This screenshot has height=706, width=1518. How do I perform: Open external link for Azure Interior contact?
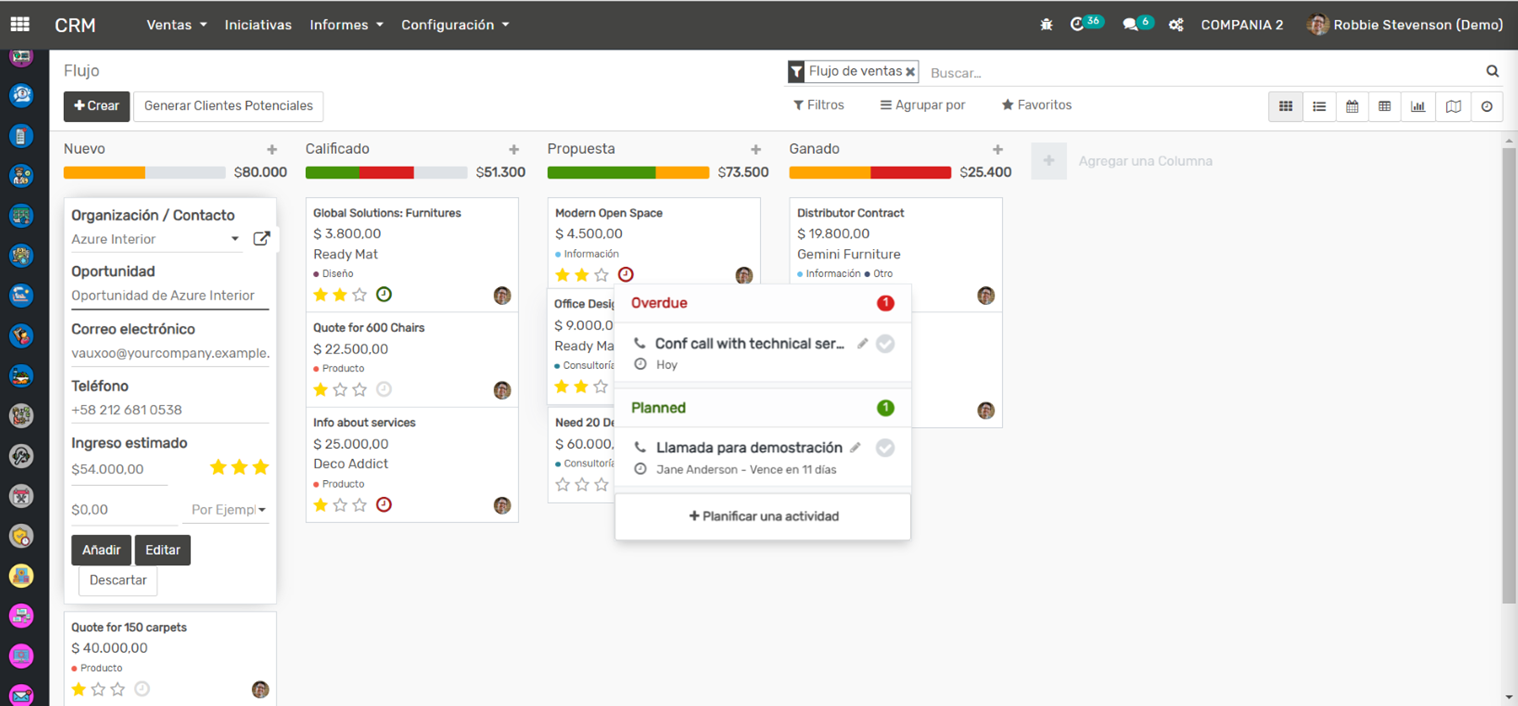pyautogui.click(x=261, y=239)
